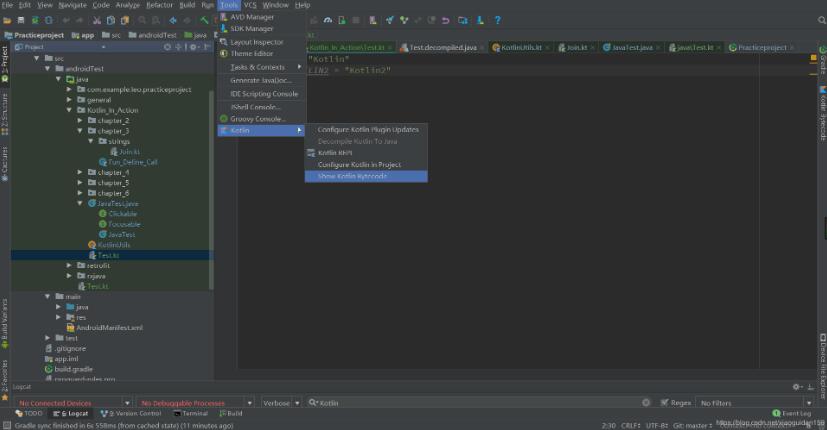Screen dimensions: 827x430
Task: Click Configure Kotlin Plugin Updates item
Action: [366, 129]
